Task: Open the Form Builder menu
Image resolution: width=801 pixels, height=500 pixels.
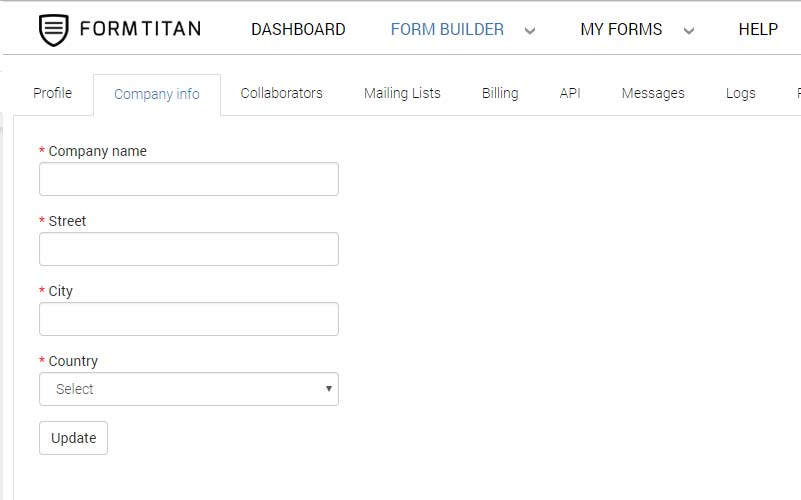Action: click(x=447, y=30)
